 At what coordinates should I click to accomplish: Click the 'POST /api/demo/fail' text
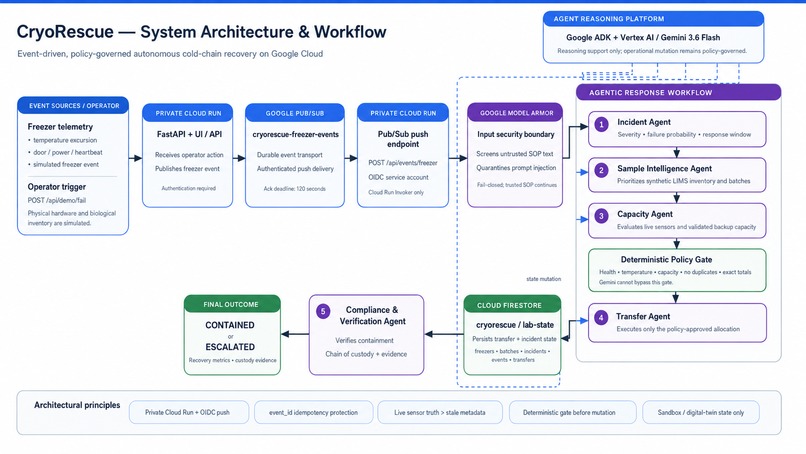coord(57,201)
